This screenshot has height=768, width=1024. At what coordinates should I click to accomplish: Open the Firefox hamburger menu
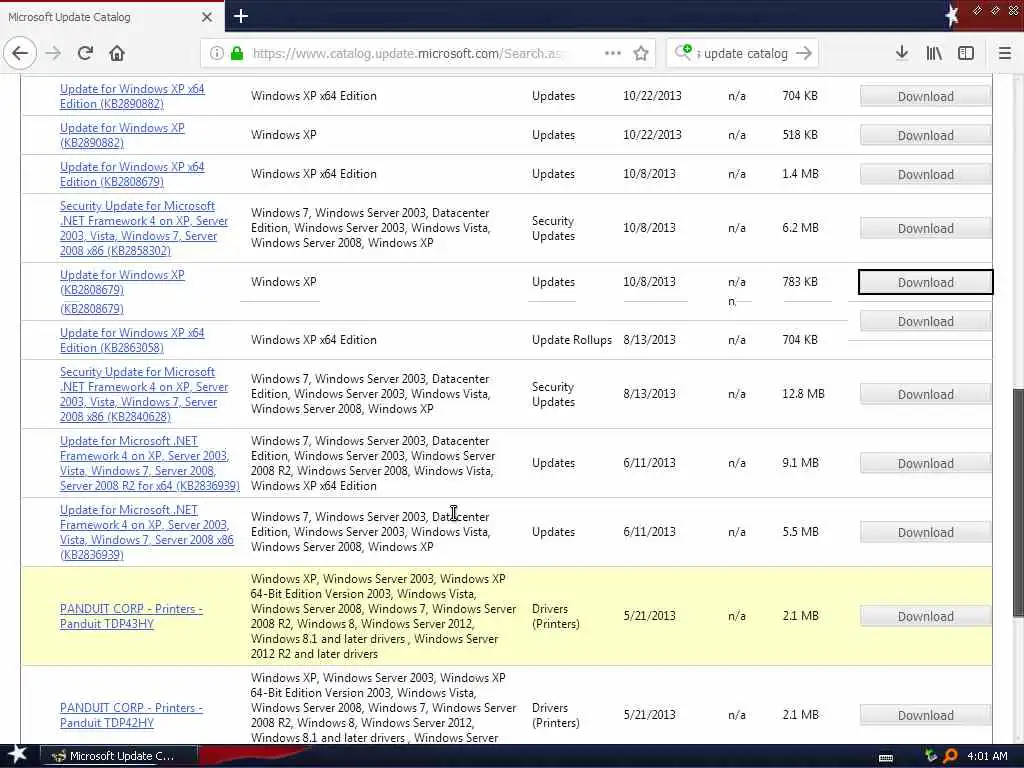tap(1004, 54)
